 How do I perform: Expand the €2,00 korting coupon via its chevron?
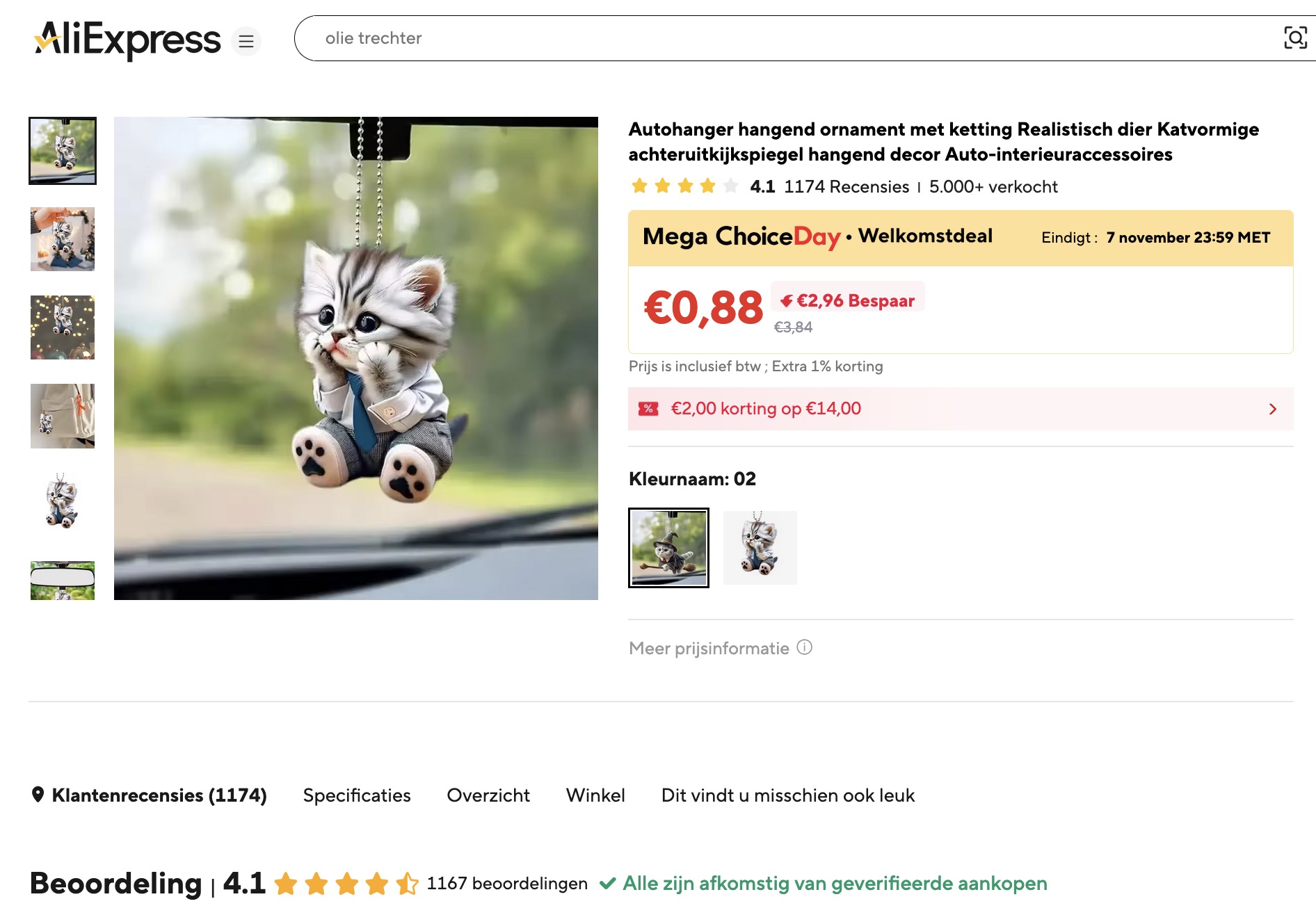1272,409
